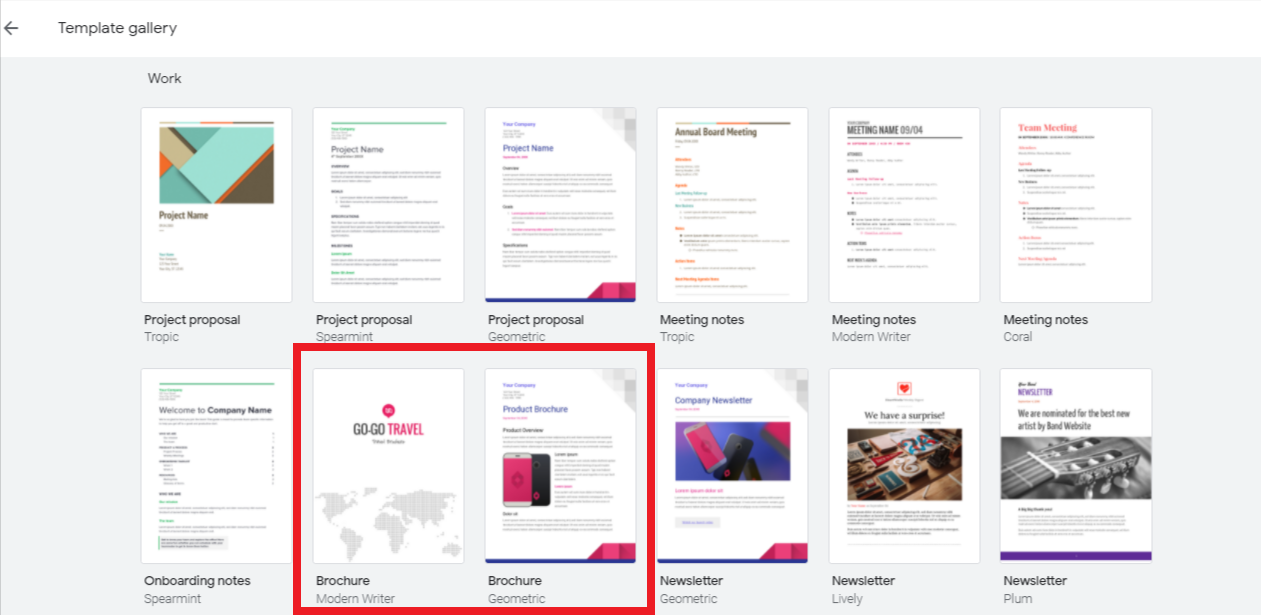Select the Newsletter Plum template
Image resolution: width=1261 pixels, height=615 pixels.
(1075, 466)
